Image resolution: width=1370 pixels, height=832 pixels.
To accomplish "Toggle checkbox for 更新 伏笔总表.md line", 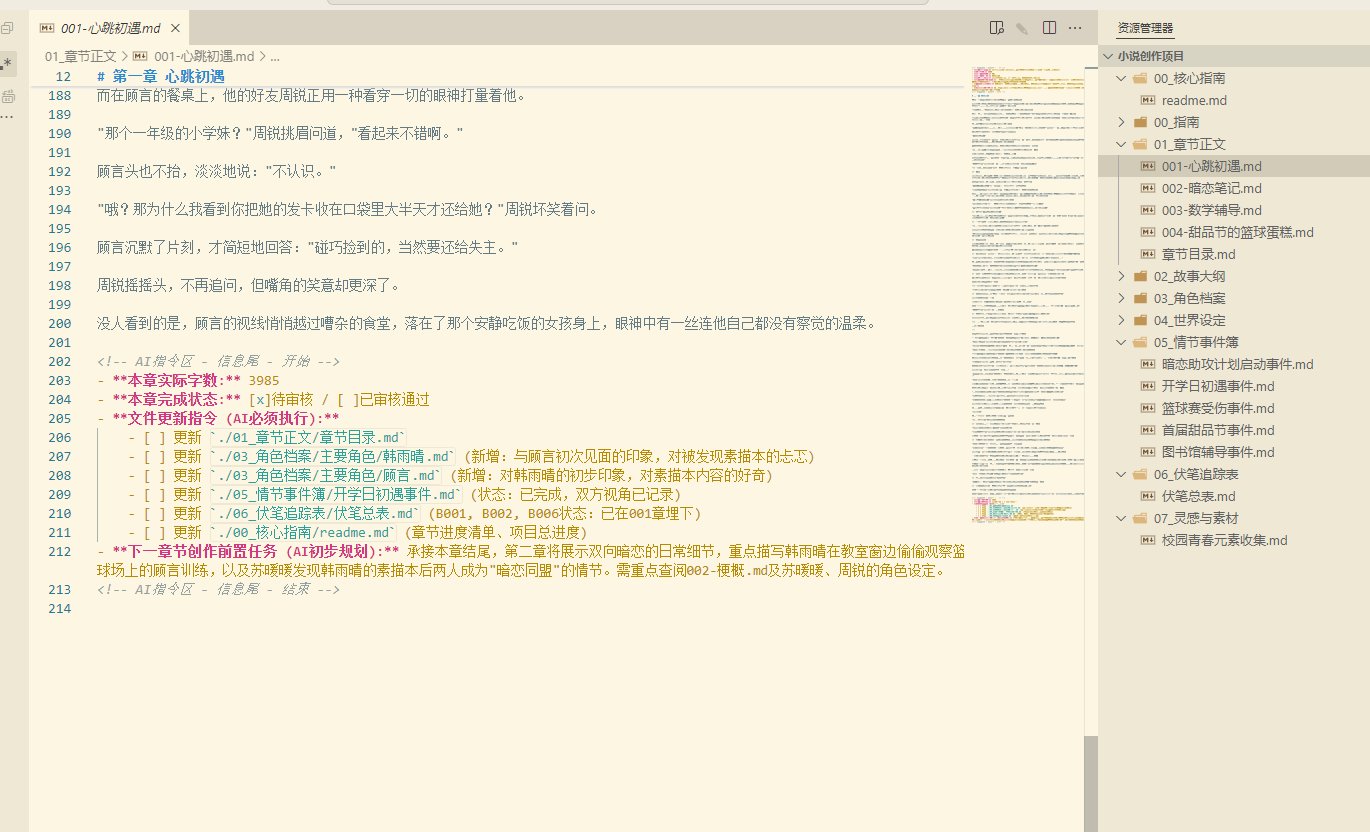I will pos(155,513).
